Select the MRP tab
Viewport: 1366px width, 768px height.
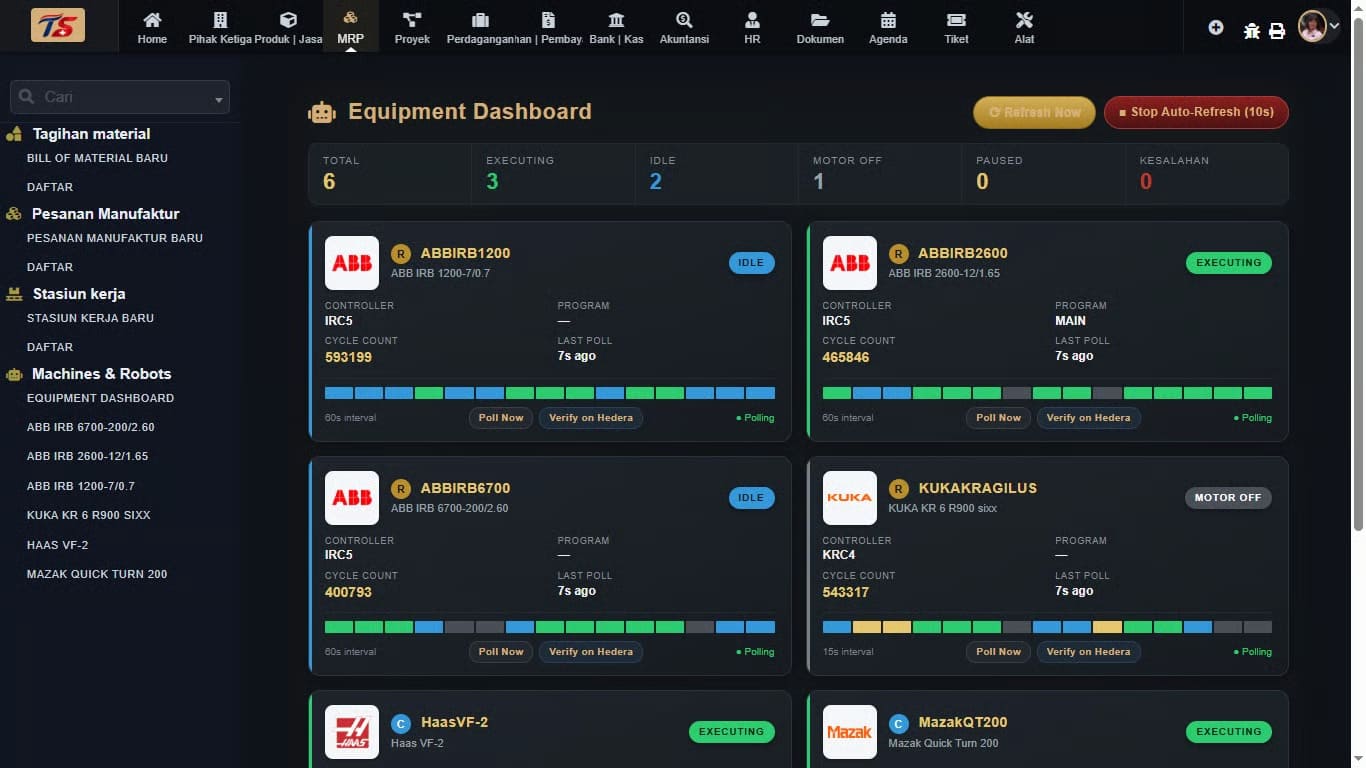pyautogui.click(x=351, y=26)
